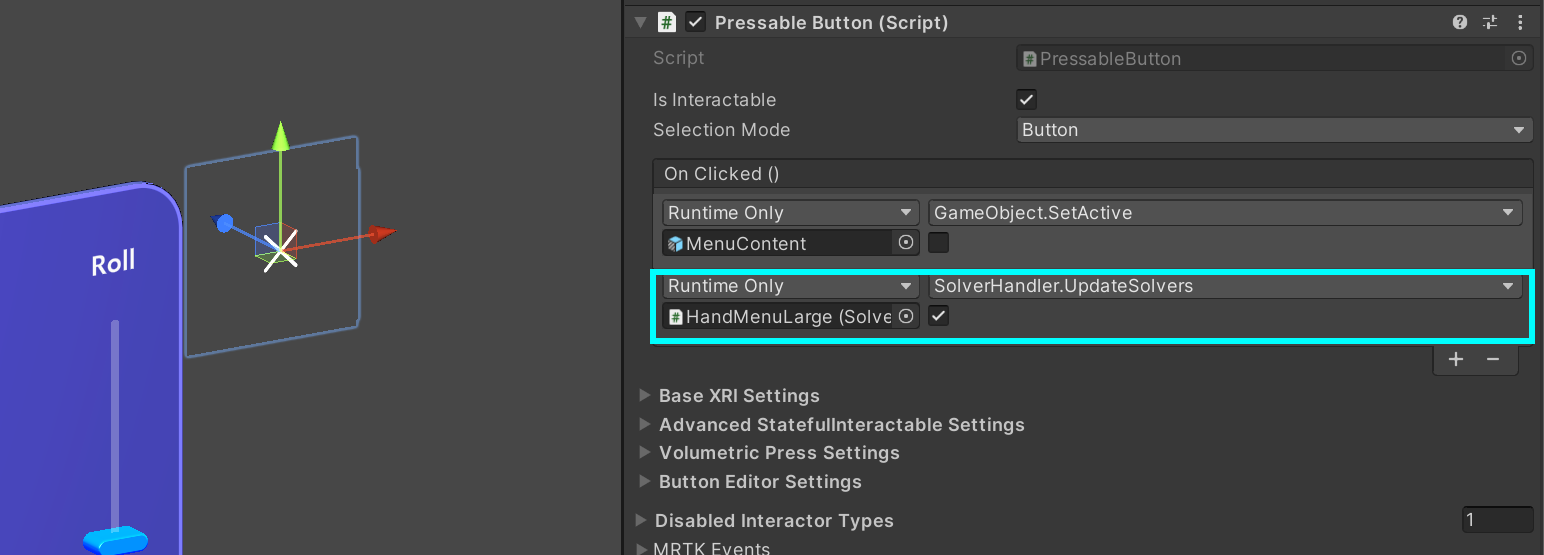Click the On Clicked () event header
Viewport: 1544px width, 555px height.
coord(1092,173)
